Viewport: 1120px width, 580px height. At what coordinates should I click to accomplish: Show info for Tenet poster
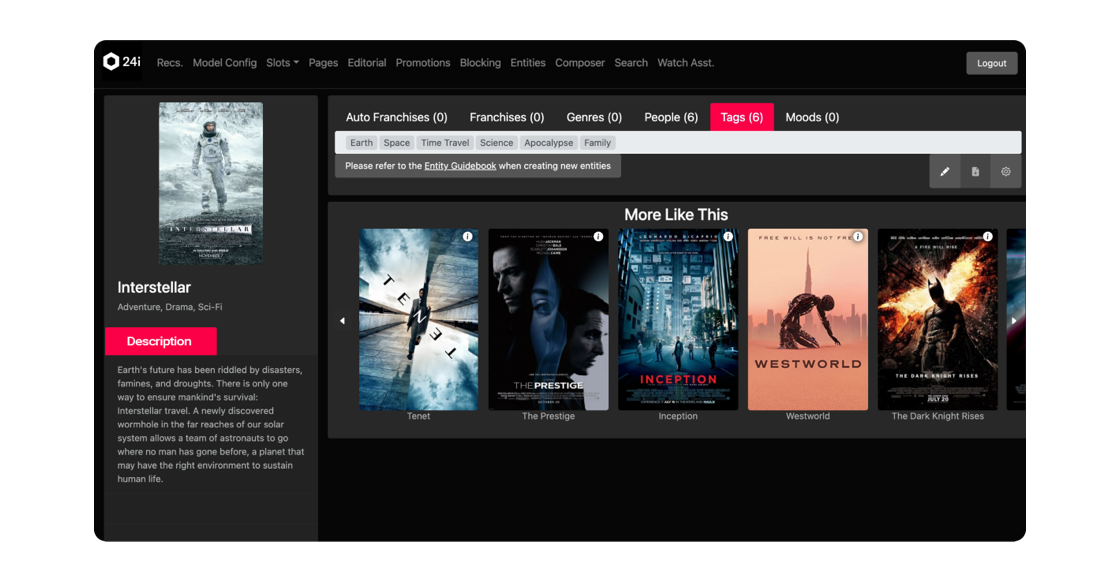point(467,237)
